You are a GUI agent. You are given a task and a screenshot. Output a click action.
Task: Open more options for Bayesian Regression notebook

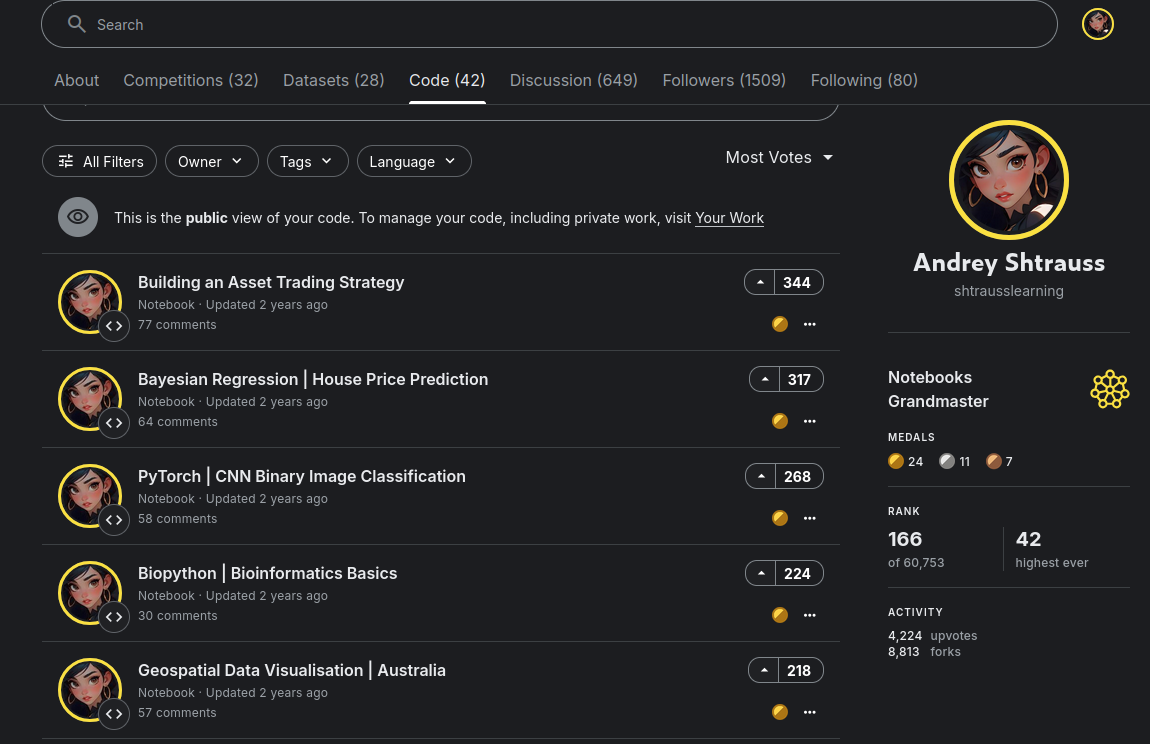[x=810, y=420]
